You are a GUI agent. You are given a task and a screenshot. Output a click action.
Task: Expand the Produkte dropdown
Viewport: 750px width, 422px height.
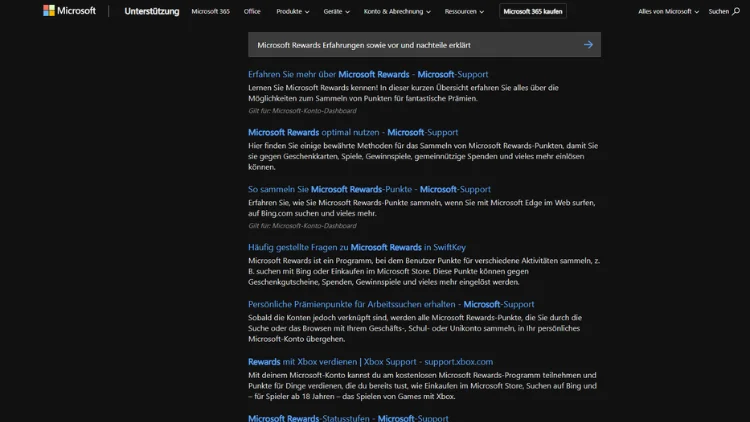(292, 11)
